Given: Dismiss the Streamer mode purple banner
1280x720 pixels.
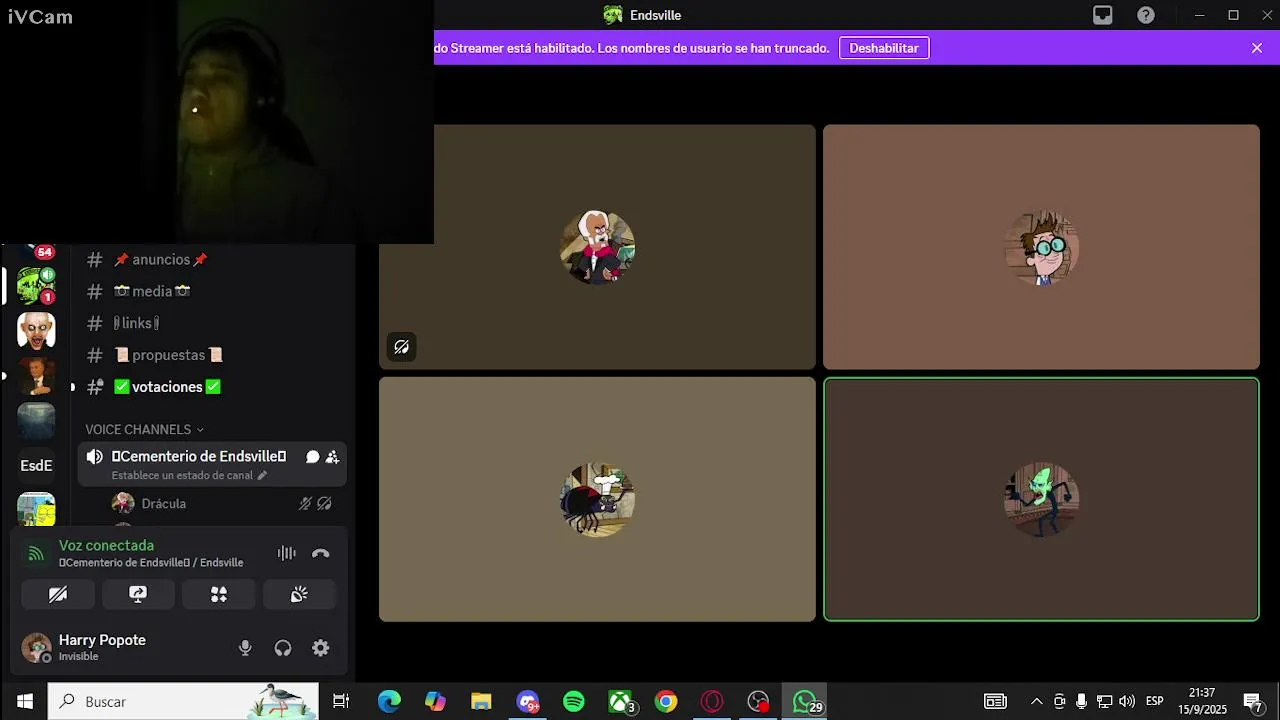Looking at the screenshot, I should pyautogui.click(x=1257, y=48).
